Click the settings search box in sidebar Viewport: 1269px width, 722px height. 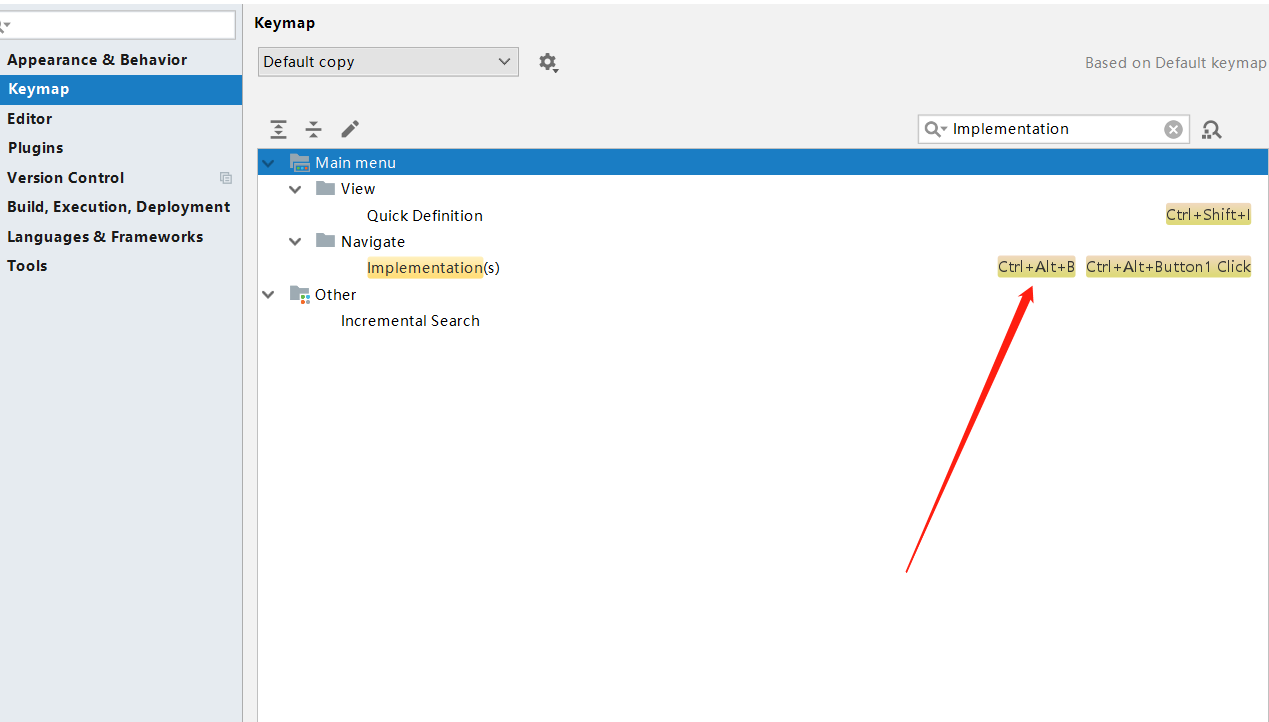tap(118, 25)
